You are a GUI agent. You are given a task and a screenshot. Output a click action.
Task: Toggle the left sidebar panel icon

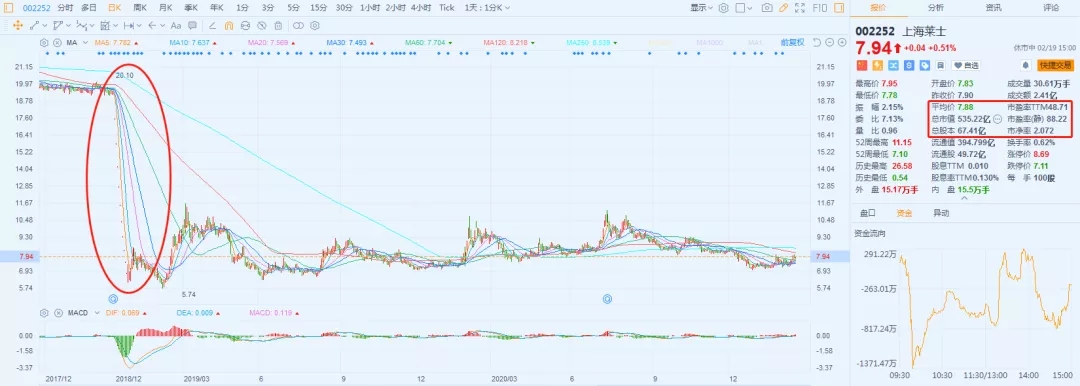click(x=8, y=8)
